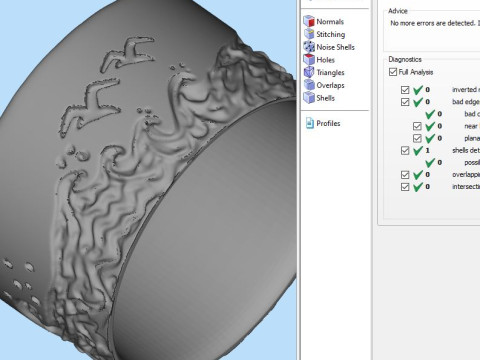Uncheck the inverted normals diagnostic checkbox
Viewport: 480px width, 360px height.
pos(405,90)
